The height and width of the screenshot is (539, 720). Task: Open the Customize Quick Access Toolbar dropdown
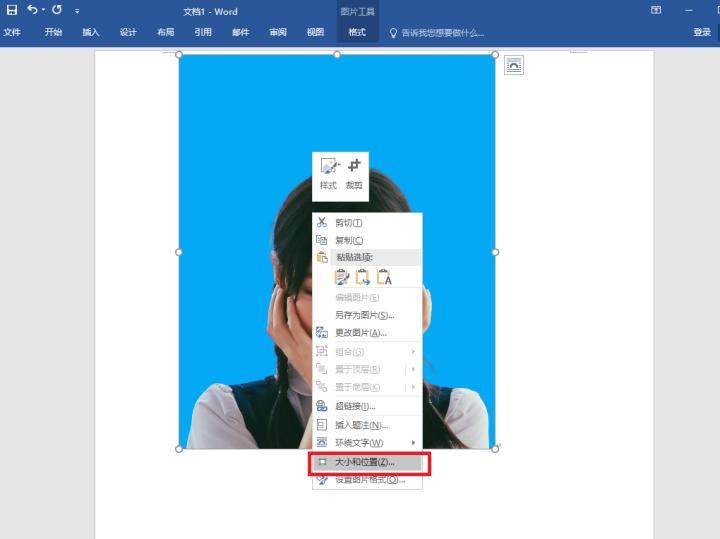77,11
